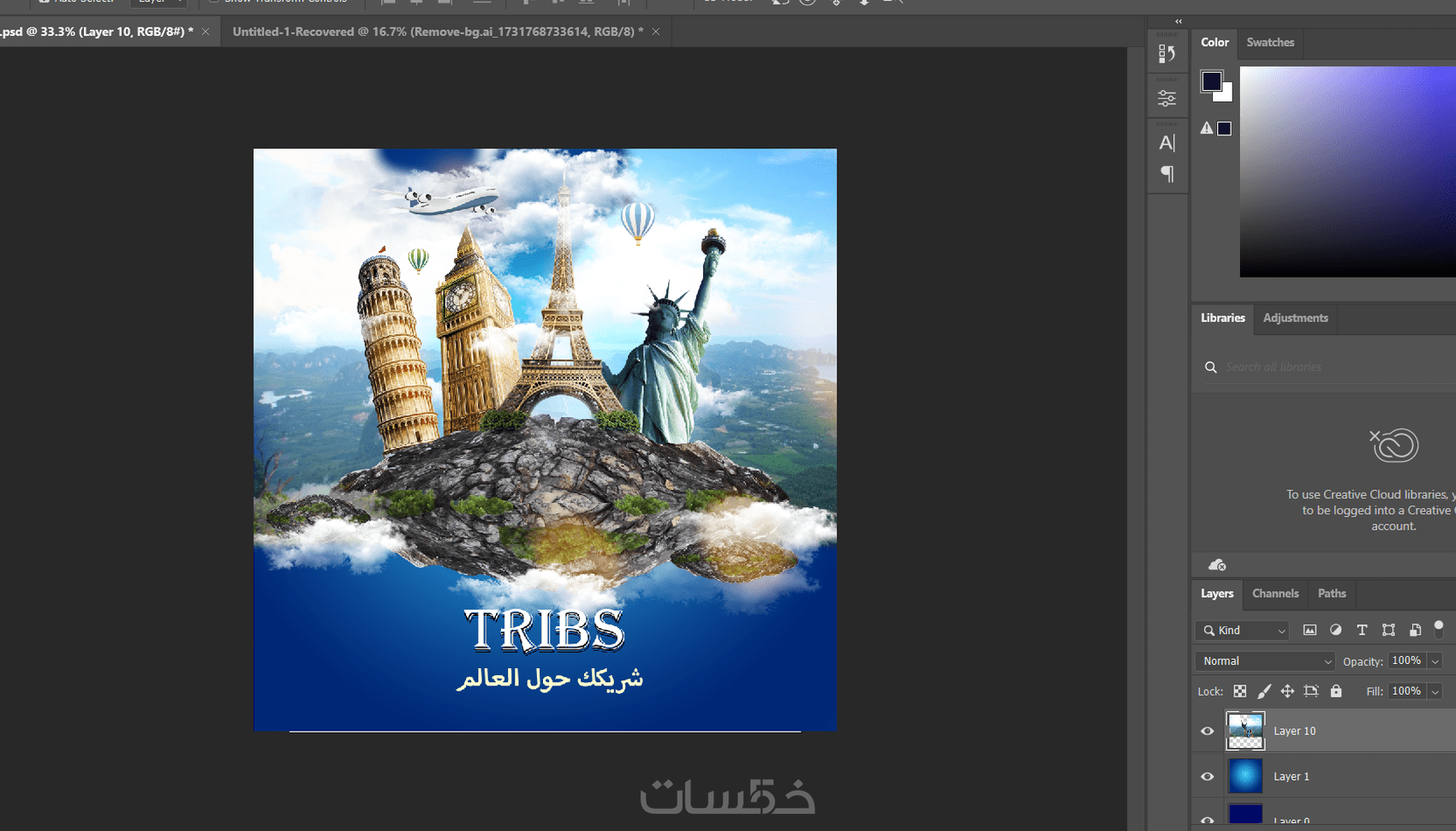Filter layers for shape layers
The height and width of the screenshot is (831, 1456).
pos(1388,631)
